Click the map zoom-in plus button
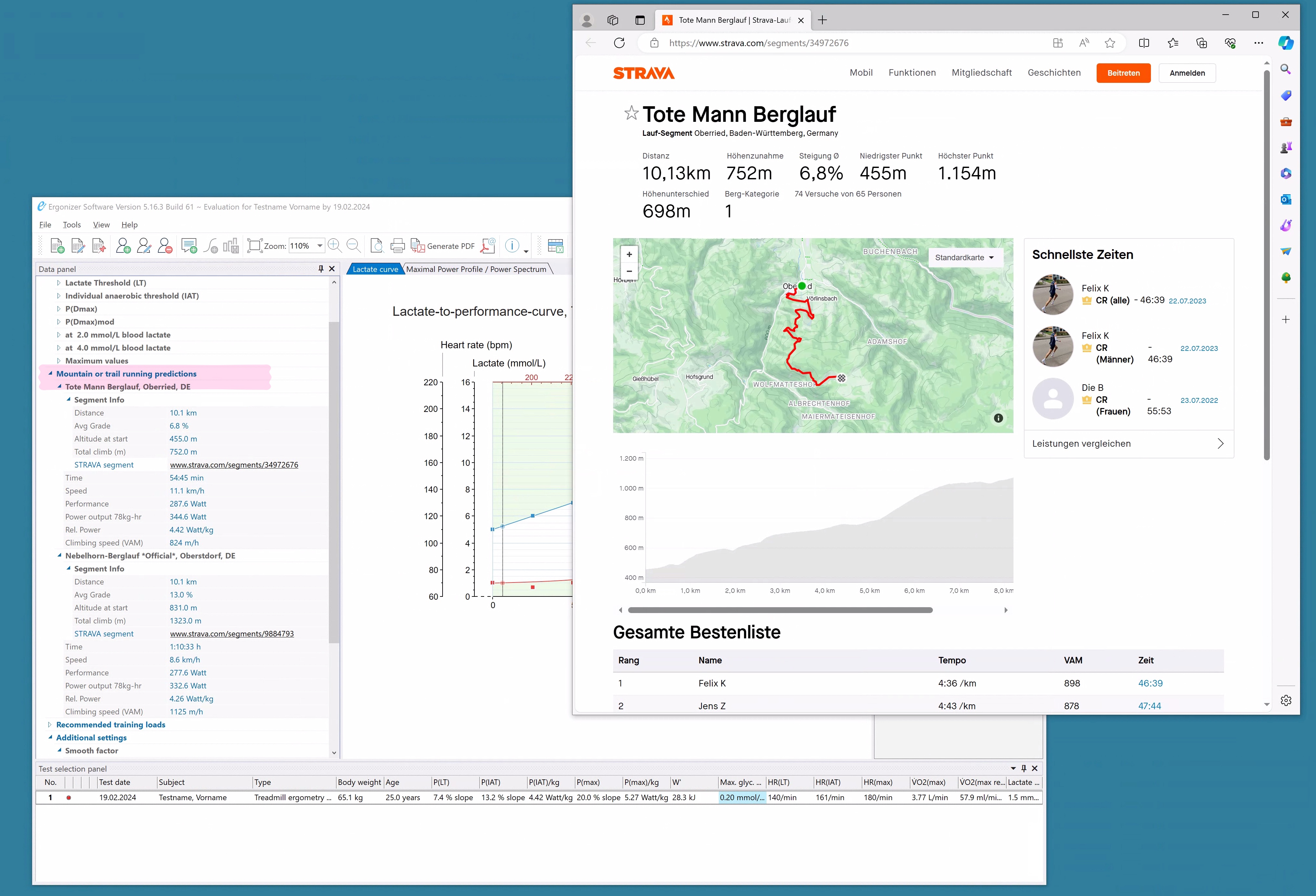 pyautogui.click(x=629, y=254)
